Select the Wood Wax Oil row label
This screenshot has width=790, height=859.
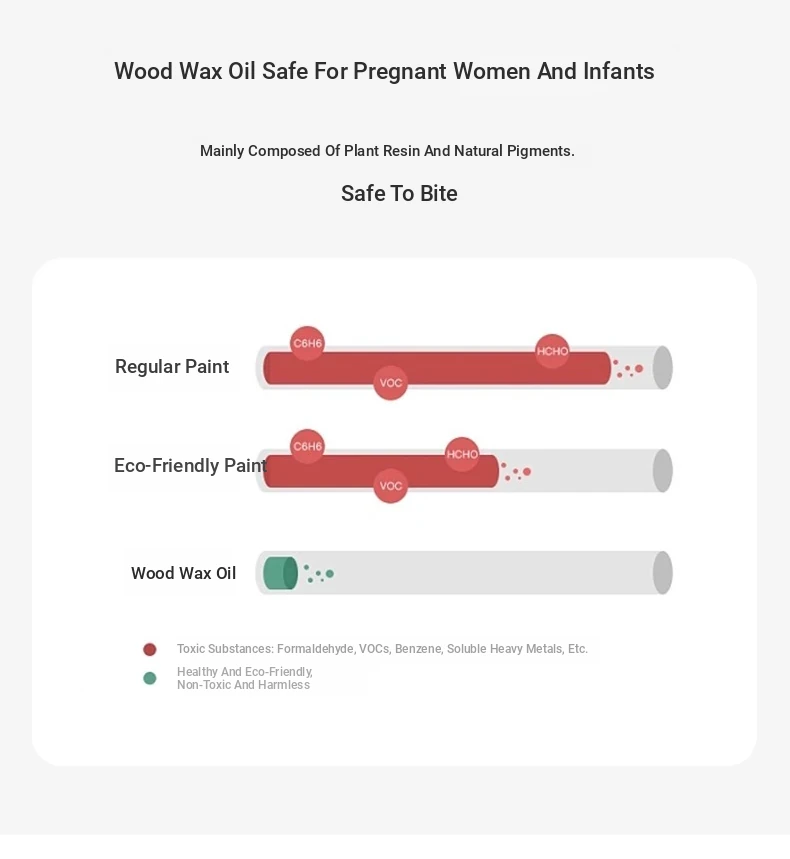(x=184, y=574)
